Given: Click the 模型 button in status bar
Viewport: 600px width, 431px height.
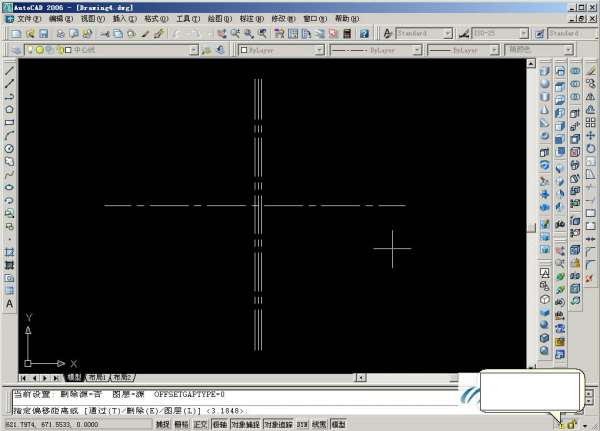Looking at the screenshot, I should 339,424.
